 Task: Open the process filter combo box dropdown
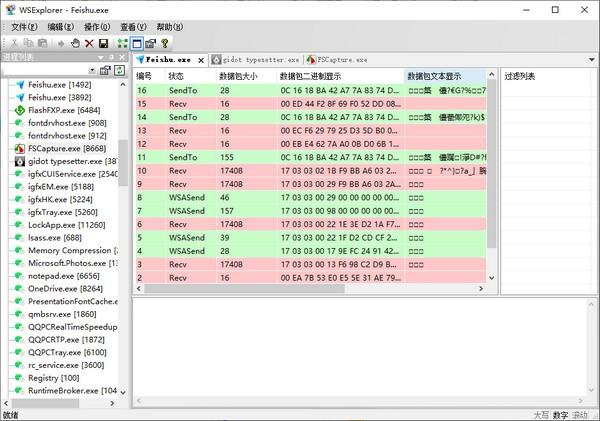(x=92, y=70)
